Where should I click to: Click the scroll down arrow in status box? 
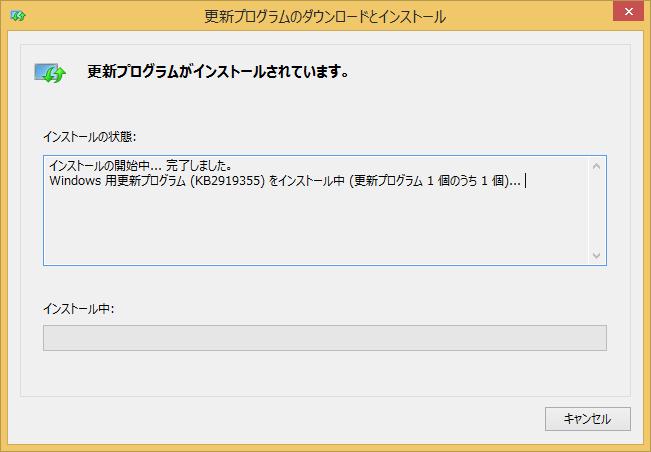point(597,255)
